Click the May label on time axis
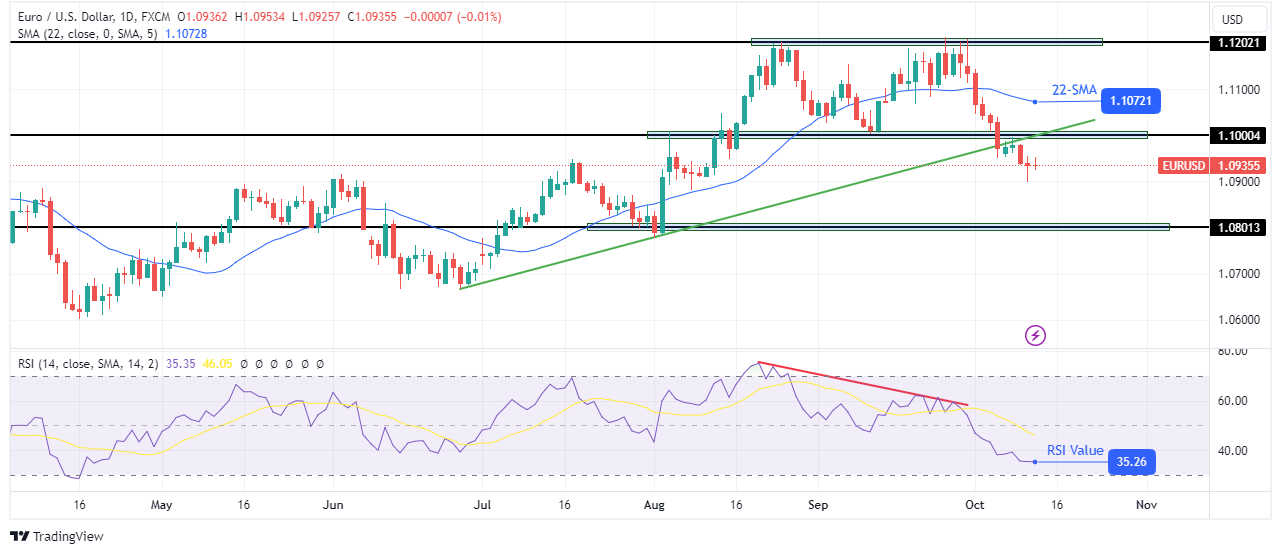The width and height of the screenshot is (1281, 554). point(163,506)
